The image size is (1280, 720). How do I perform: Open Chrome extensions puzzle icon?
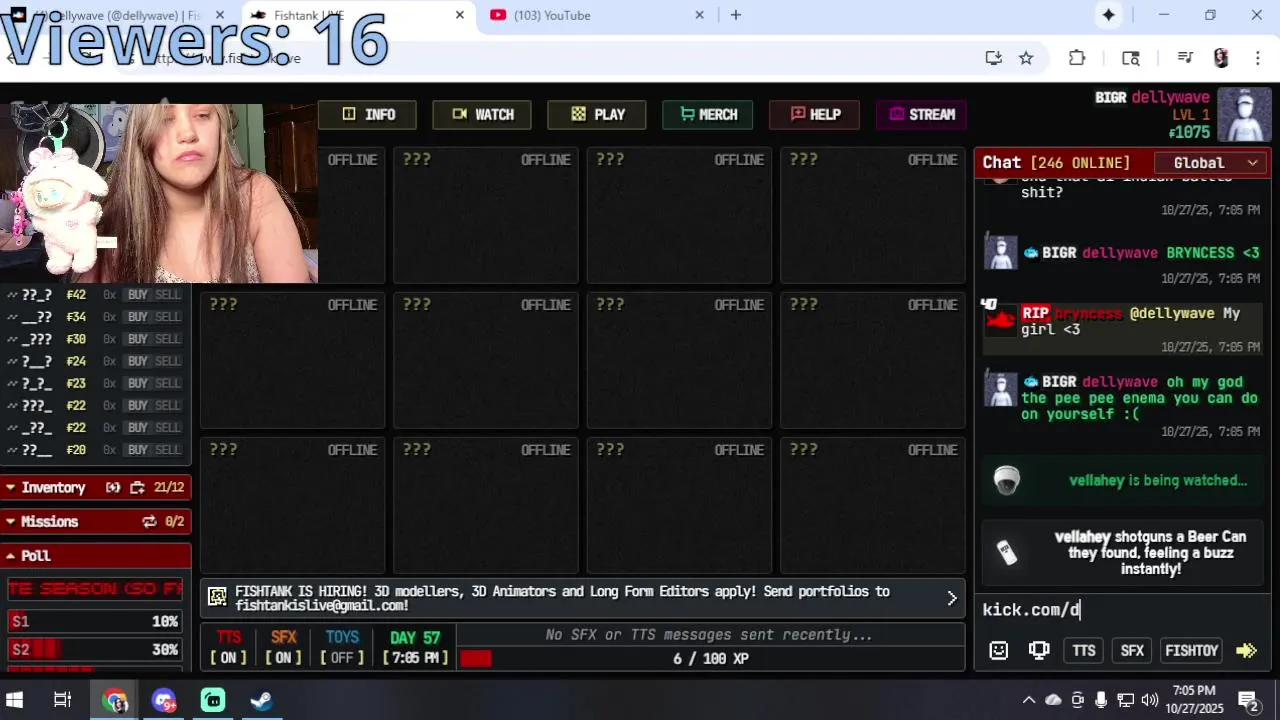[1077, 58]
